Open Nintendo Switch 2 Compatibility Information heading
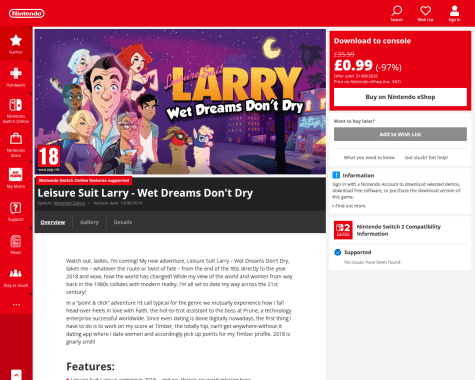475x380 pixels. [x=399, y=230]
